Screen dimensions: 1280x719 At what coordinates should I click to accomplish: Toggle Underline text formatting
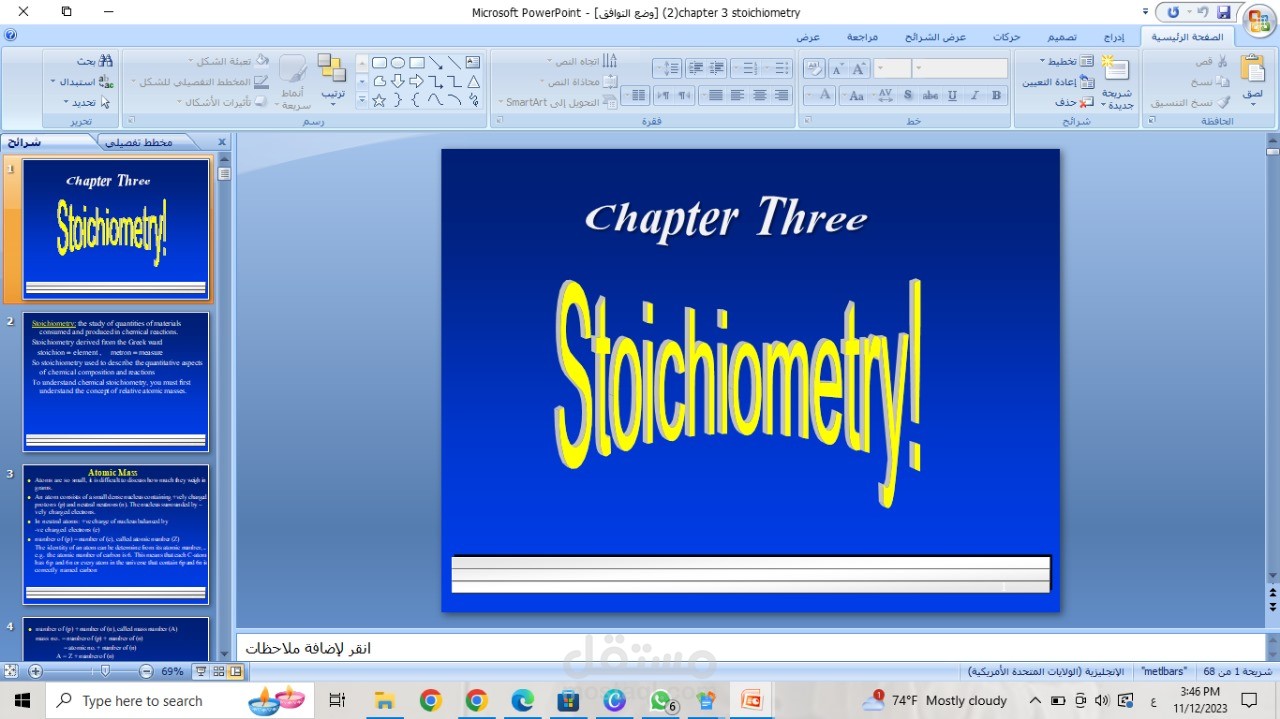click(952, 96)
